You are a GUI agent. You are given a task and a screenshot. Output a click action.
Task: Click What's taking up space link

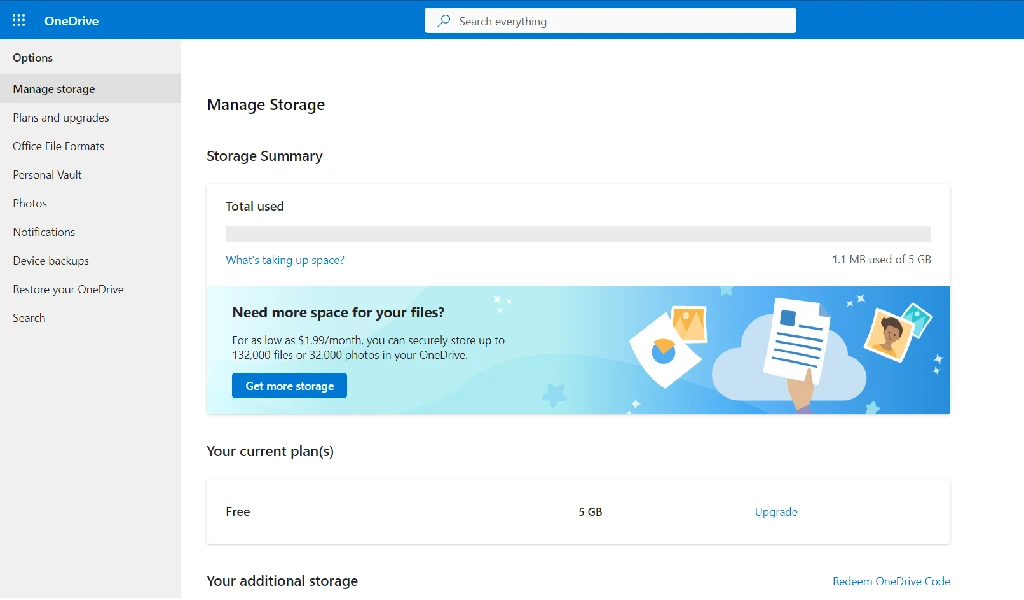(285, 260)
